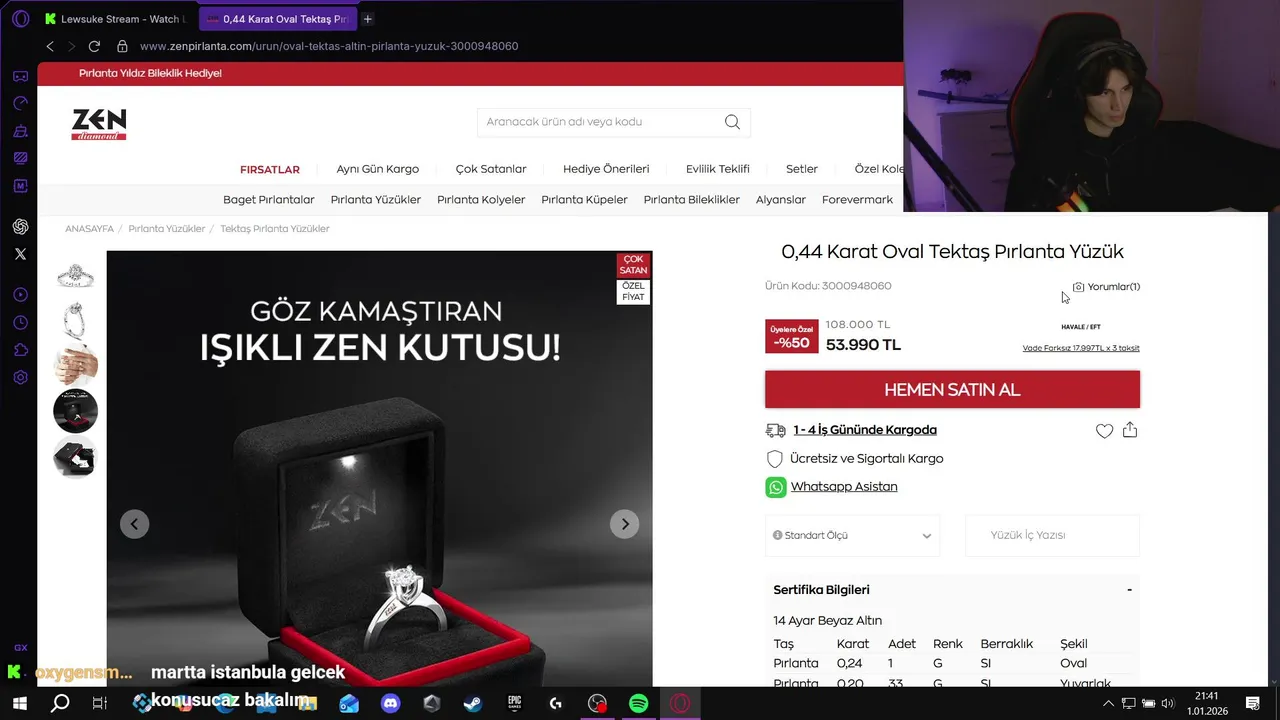Open GX Corner gamepad icon in sidebar
1280x720 pixels.
click(20, 76)
